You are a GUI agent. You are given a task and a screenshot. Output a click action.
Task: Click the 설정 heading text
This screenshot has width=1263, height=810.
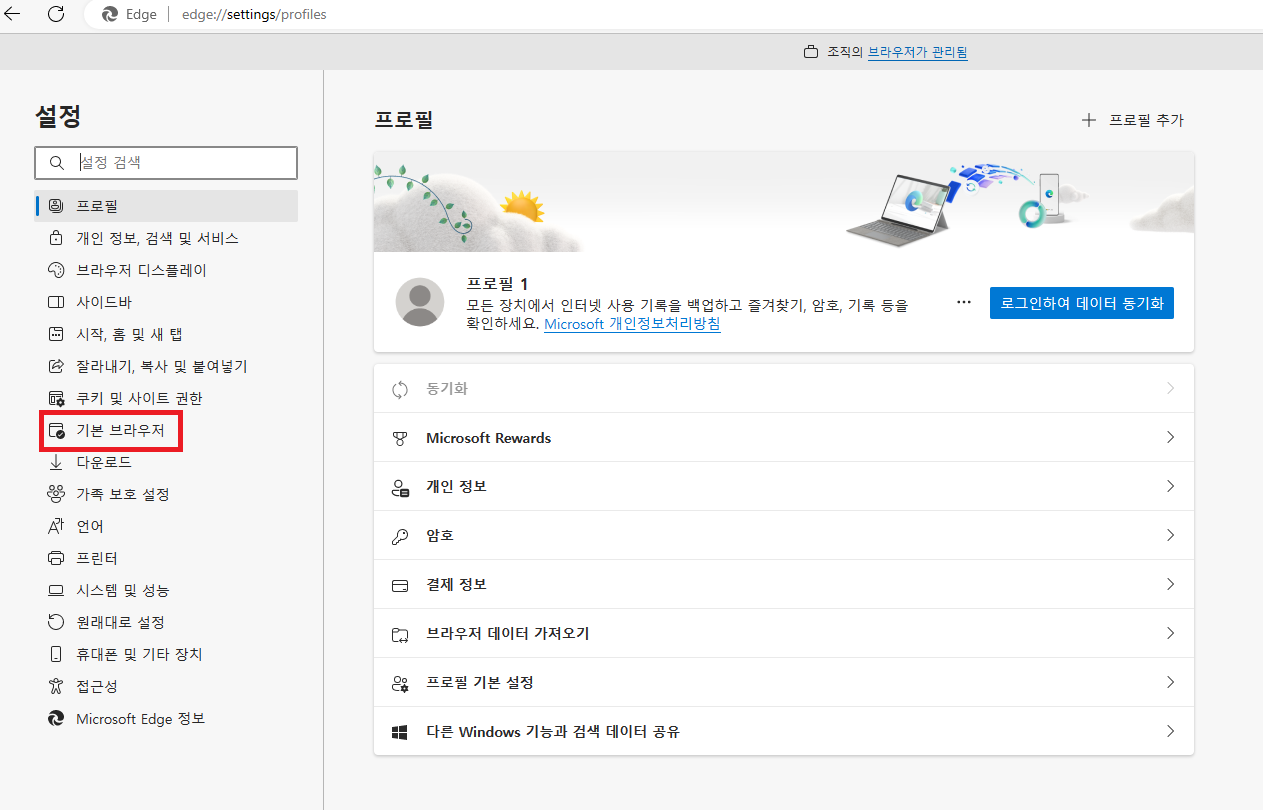[x=58, y=116]
